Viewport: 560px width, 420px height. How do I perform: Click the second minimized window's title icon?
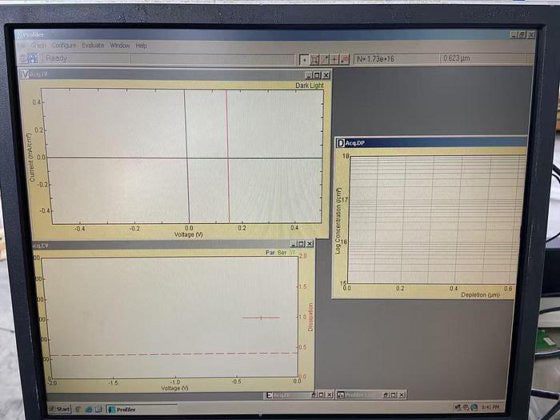341,395
